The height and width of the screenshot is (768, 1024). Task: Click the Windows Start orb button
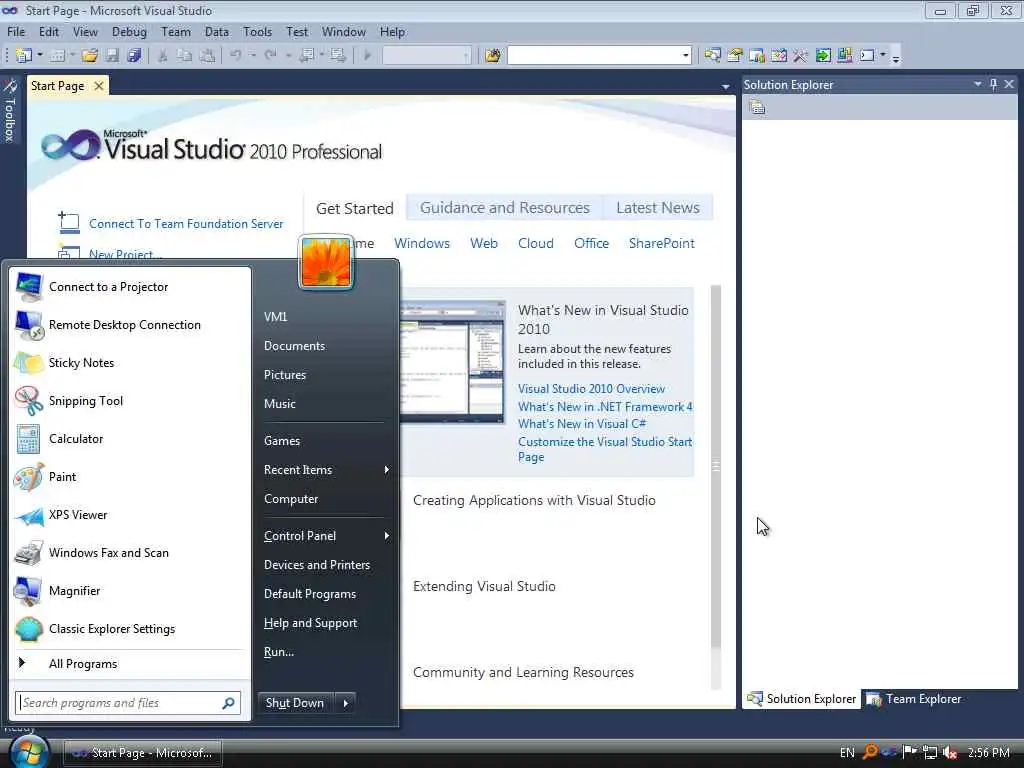[29, 752]
